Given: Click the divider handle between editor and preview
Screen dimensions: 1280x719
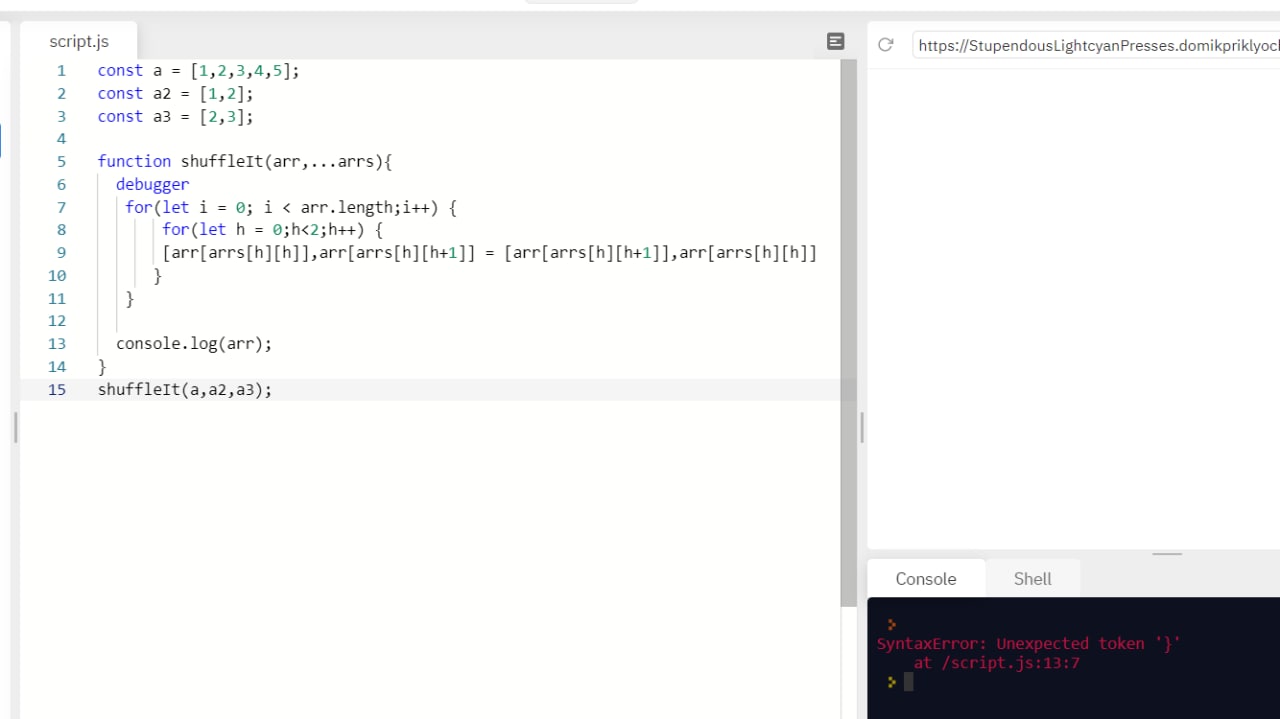Looking at the screenshot, I should 862,428.
